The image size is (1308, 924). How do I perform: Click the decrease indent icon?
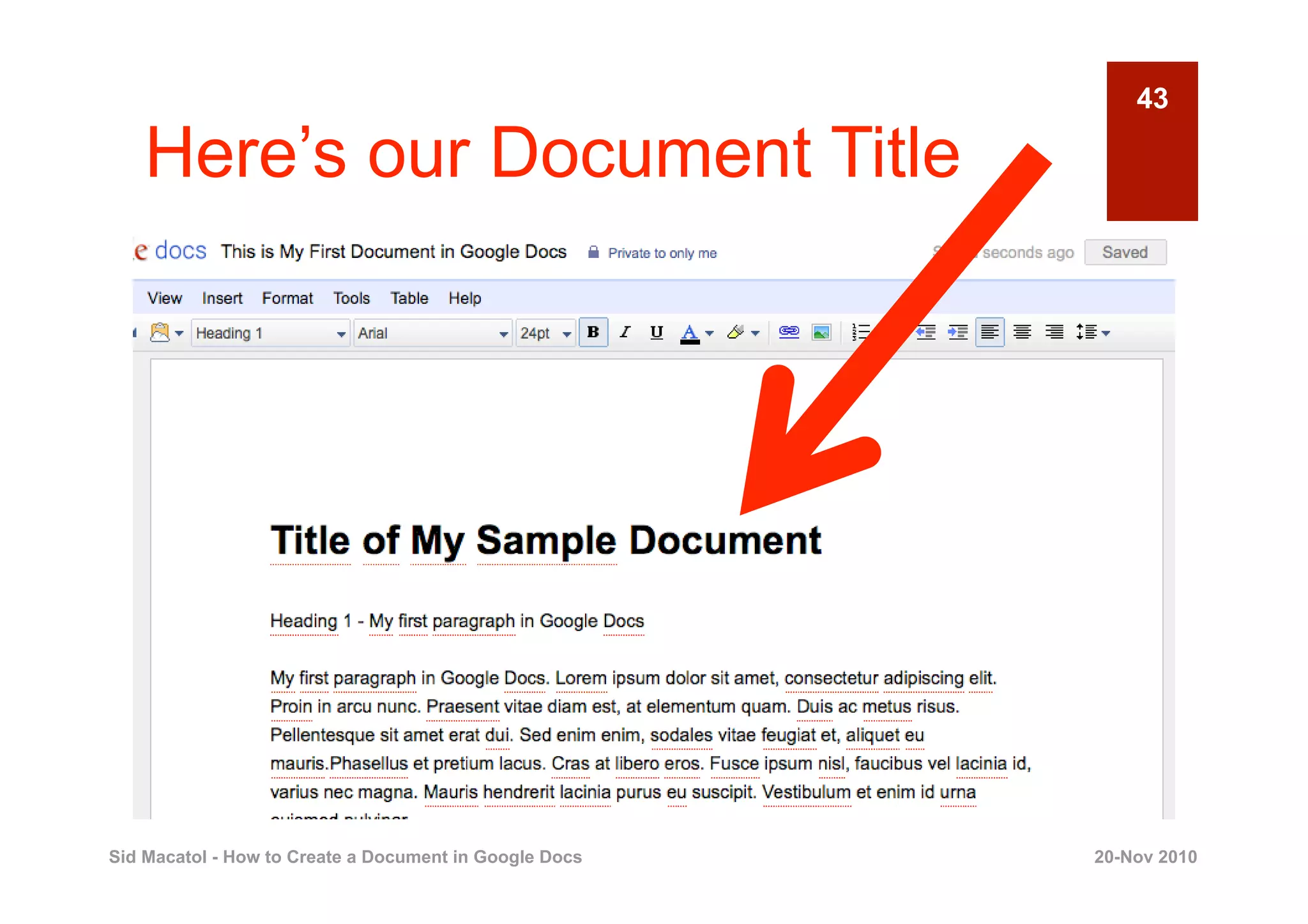click(x=925, y=332)
